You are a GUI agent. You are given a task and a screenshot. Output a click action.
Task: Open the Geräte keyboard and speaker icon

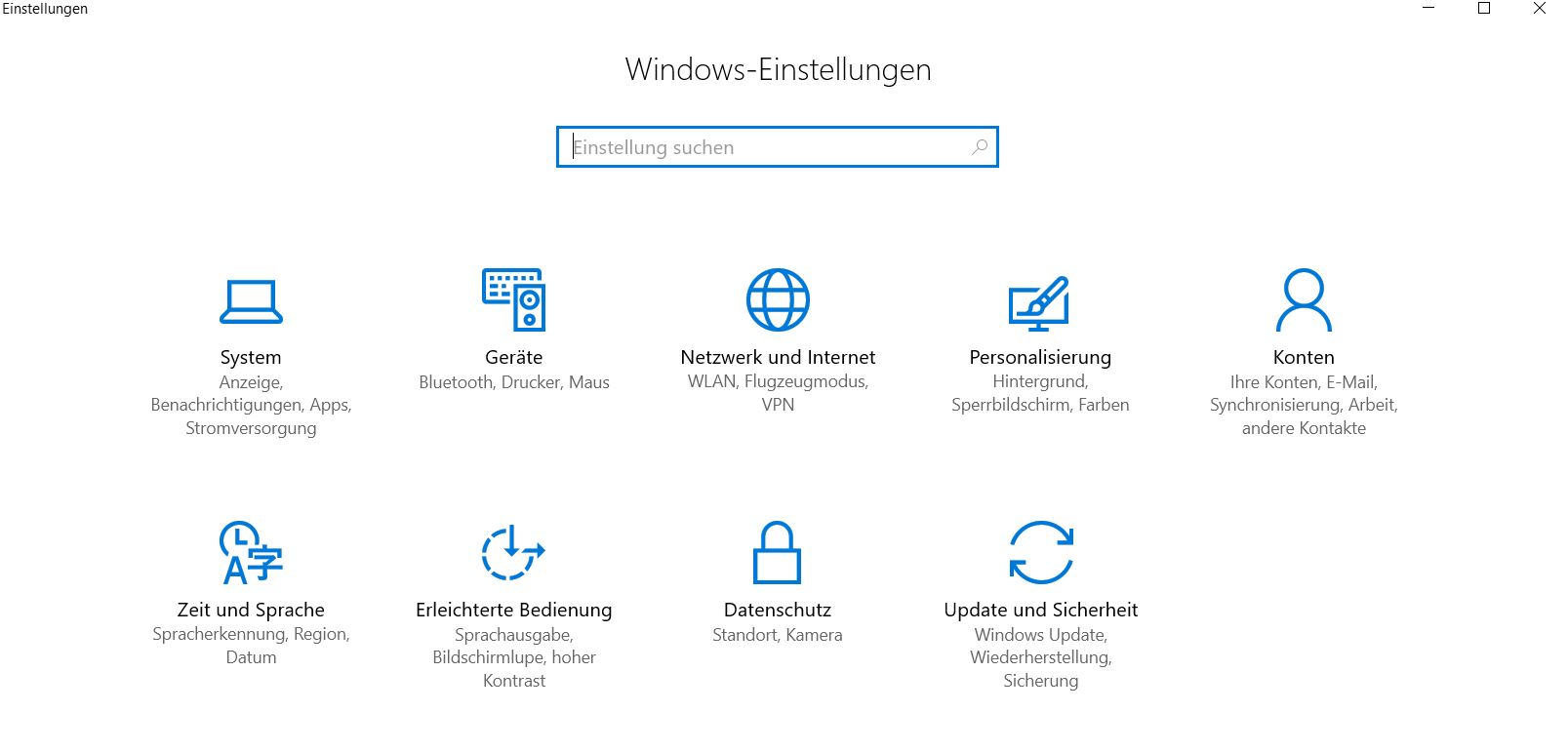coord(513,299)
